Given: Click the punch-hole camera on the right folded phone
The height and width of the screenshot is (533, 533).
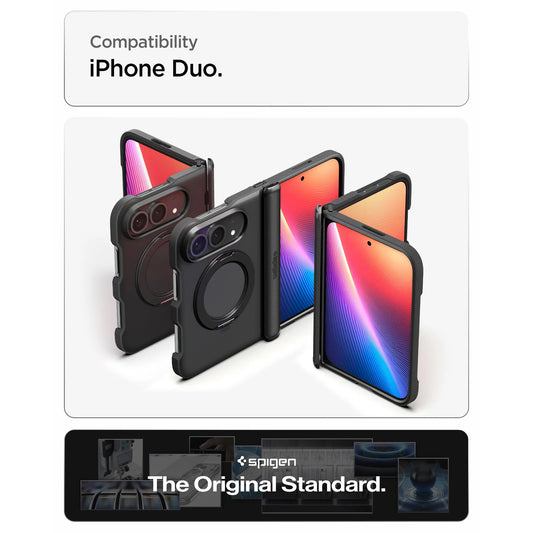Looking at the screenshot, I should click(369, 243).
